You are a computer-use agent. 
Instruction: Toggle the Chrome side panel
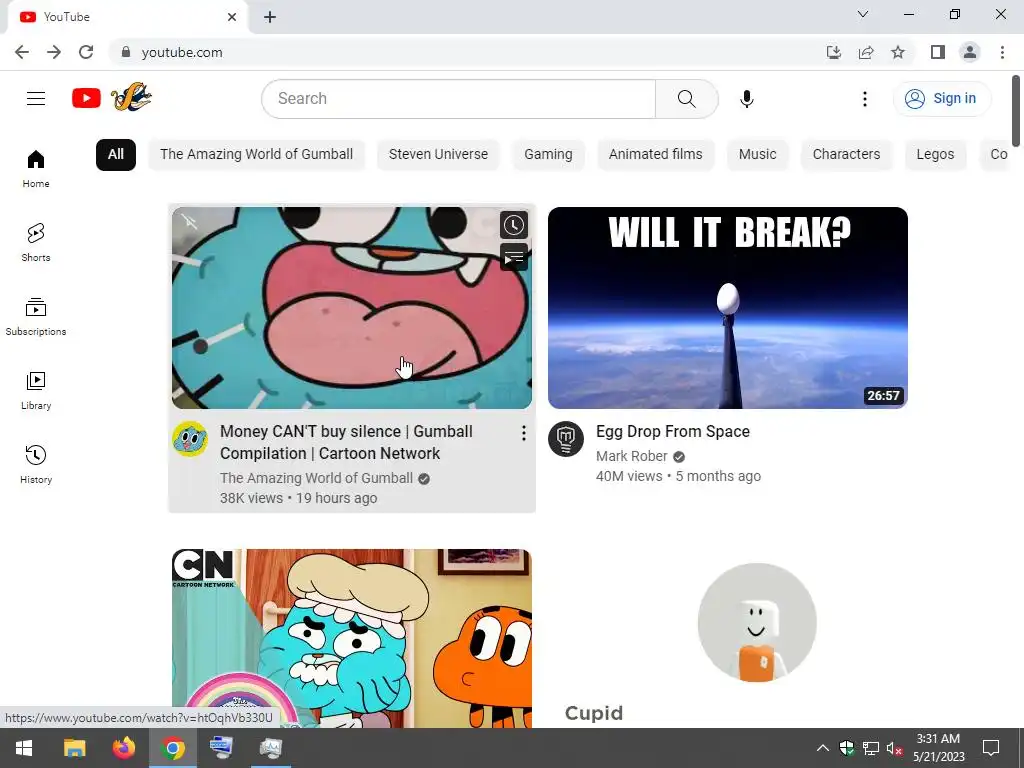[x=938, y=52]
